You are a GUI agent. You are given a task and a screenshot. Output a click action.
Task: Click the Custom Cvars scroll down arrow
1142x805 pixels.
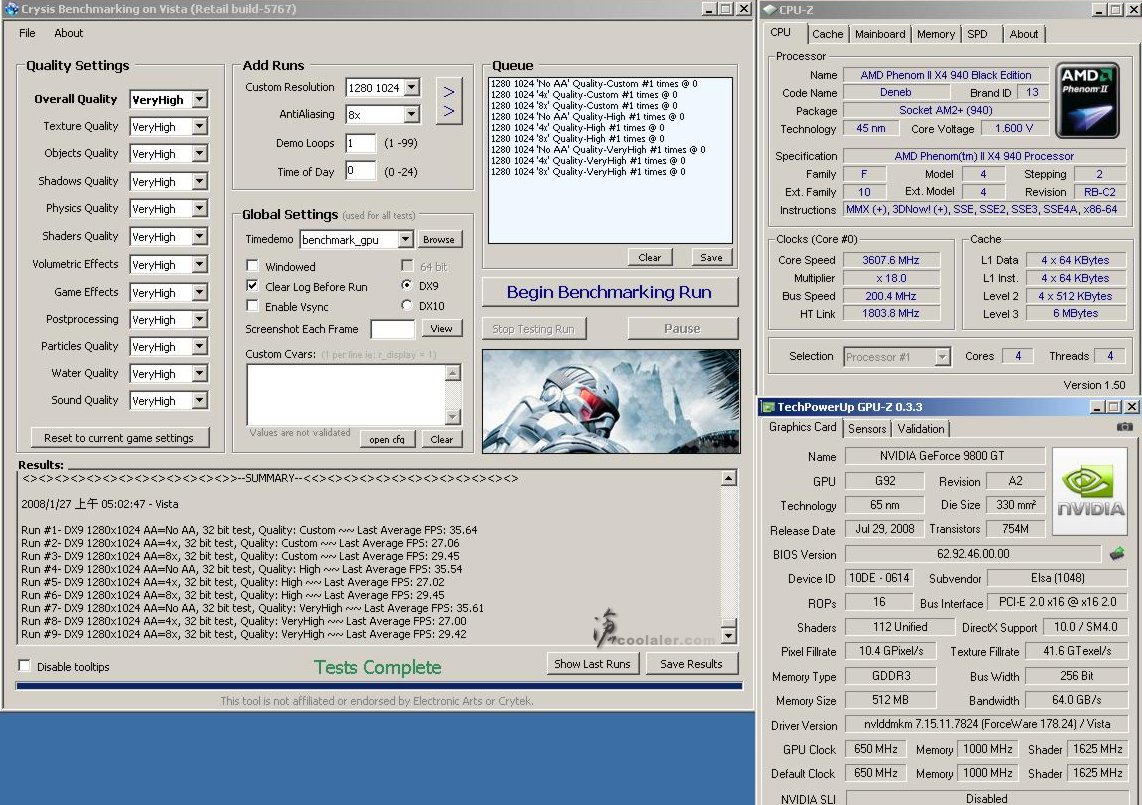click(453, 417)
